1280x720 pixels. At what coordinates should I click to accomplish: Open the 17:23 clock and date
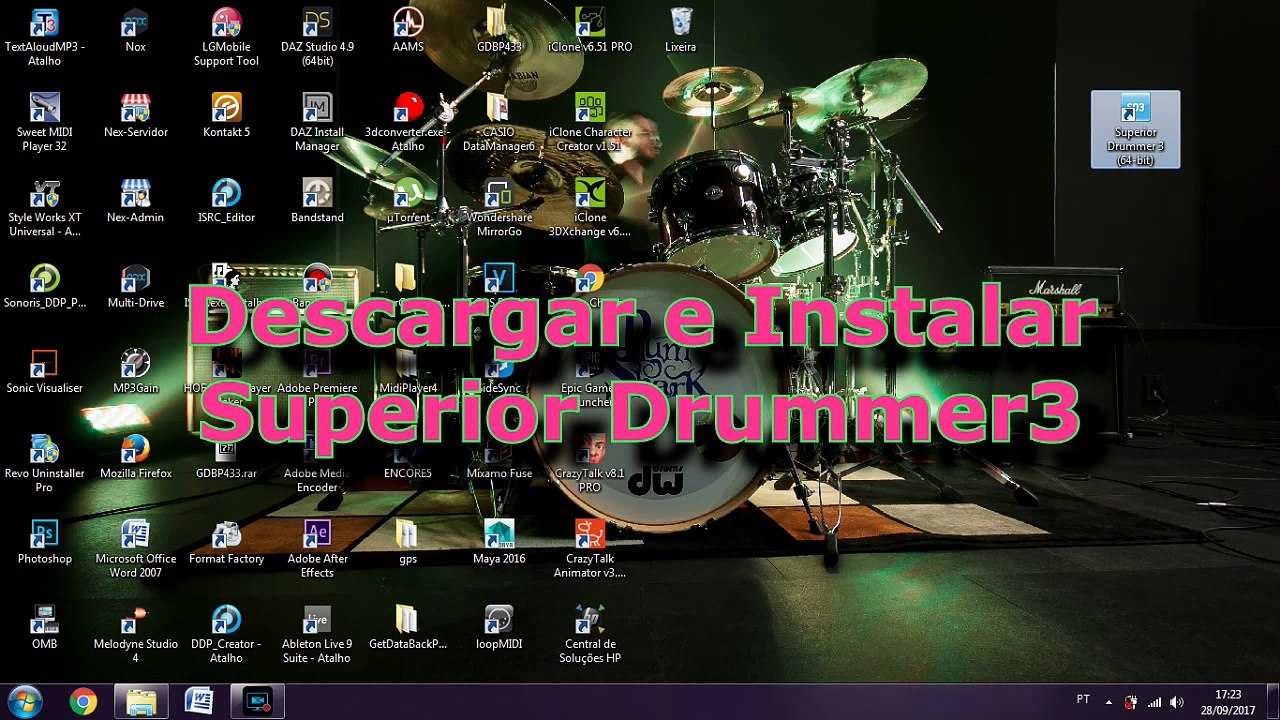[x=1228, y=702]
